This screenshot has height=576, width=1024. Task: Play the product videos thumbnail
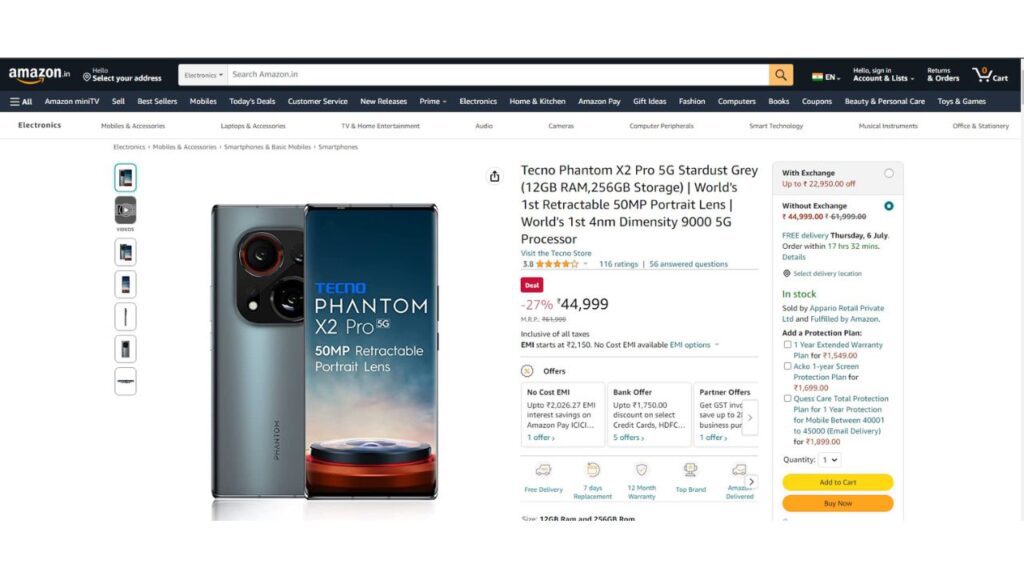point(125,210)
